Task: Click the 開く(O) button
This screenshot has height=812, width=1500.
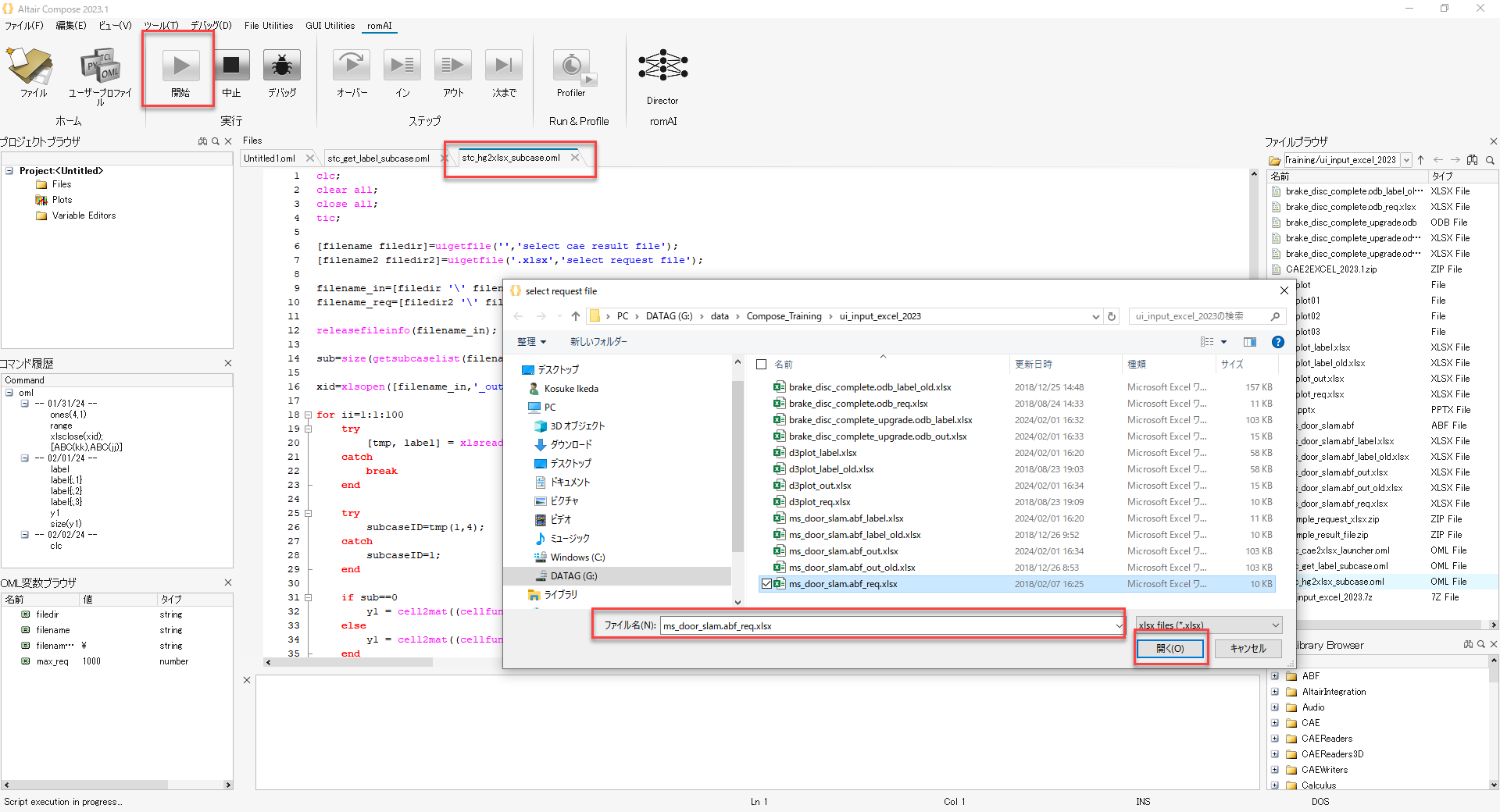Action: click(1170, 648)
